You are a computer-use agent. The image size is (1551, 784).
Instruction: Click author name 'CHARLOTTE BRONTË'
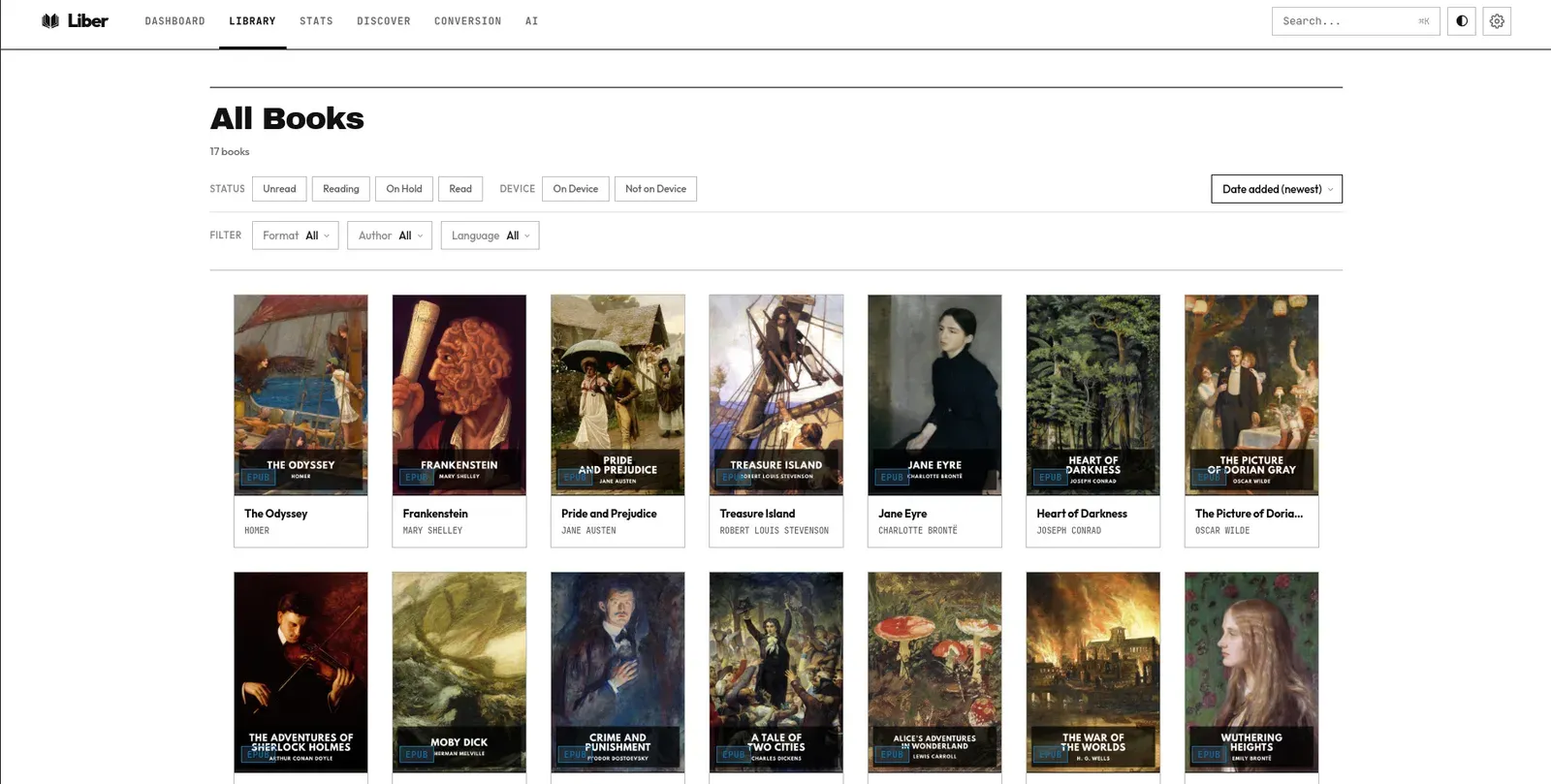pos(917,531)
